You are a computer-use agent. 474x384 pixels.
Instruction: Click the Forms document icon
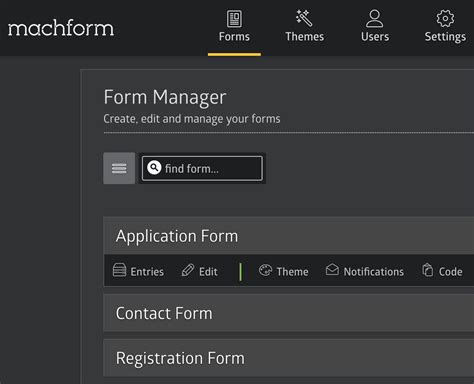click(234, 19)
